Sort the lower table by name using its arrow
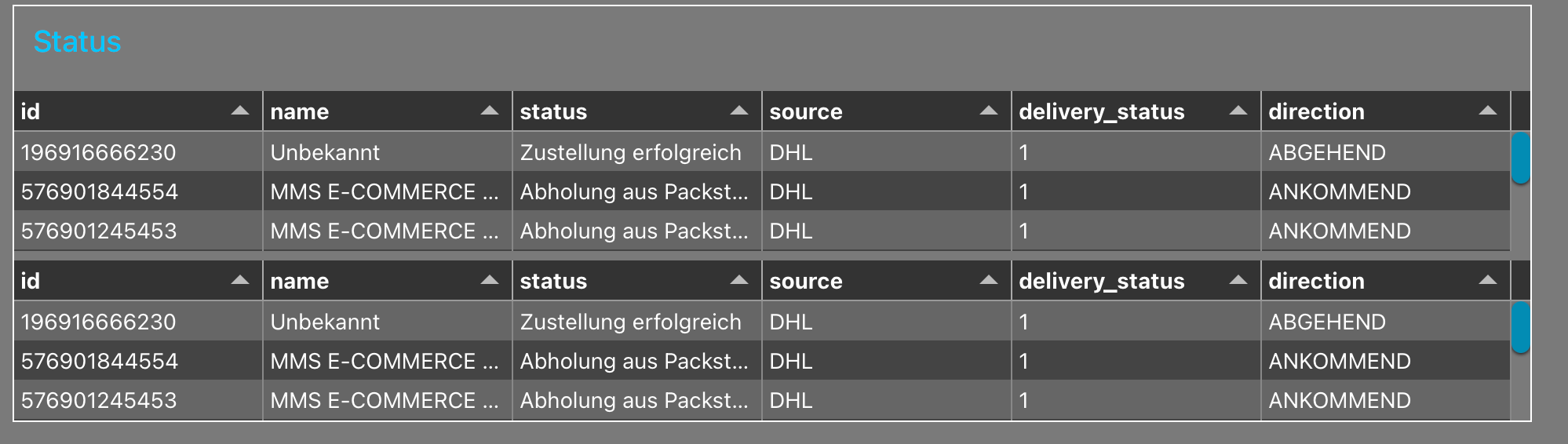Viewport: 1568px width, 444px height. (490, 280)
